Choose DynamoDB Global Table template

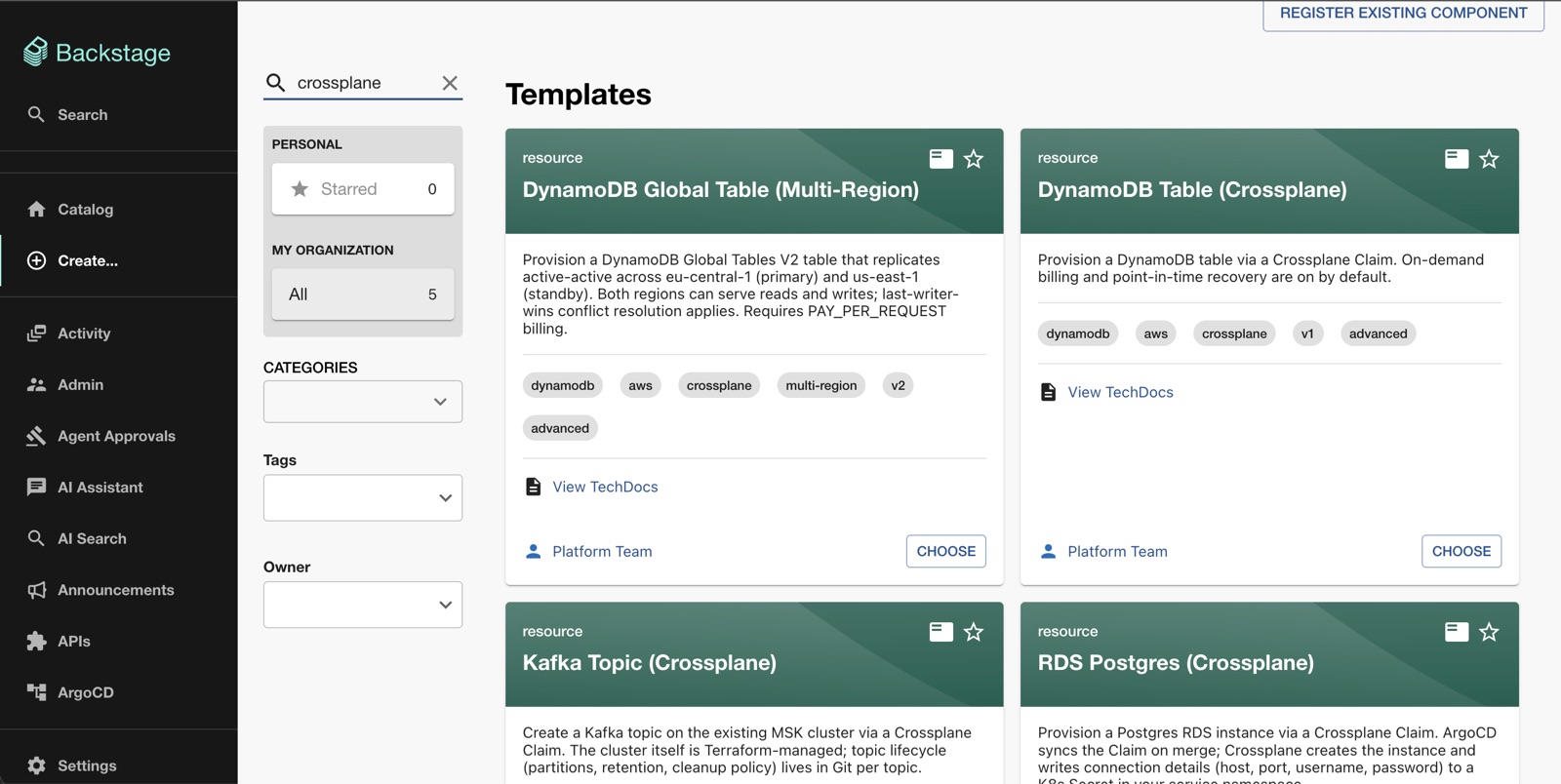946,551
